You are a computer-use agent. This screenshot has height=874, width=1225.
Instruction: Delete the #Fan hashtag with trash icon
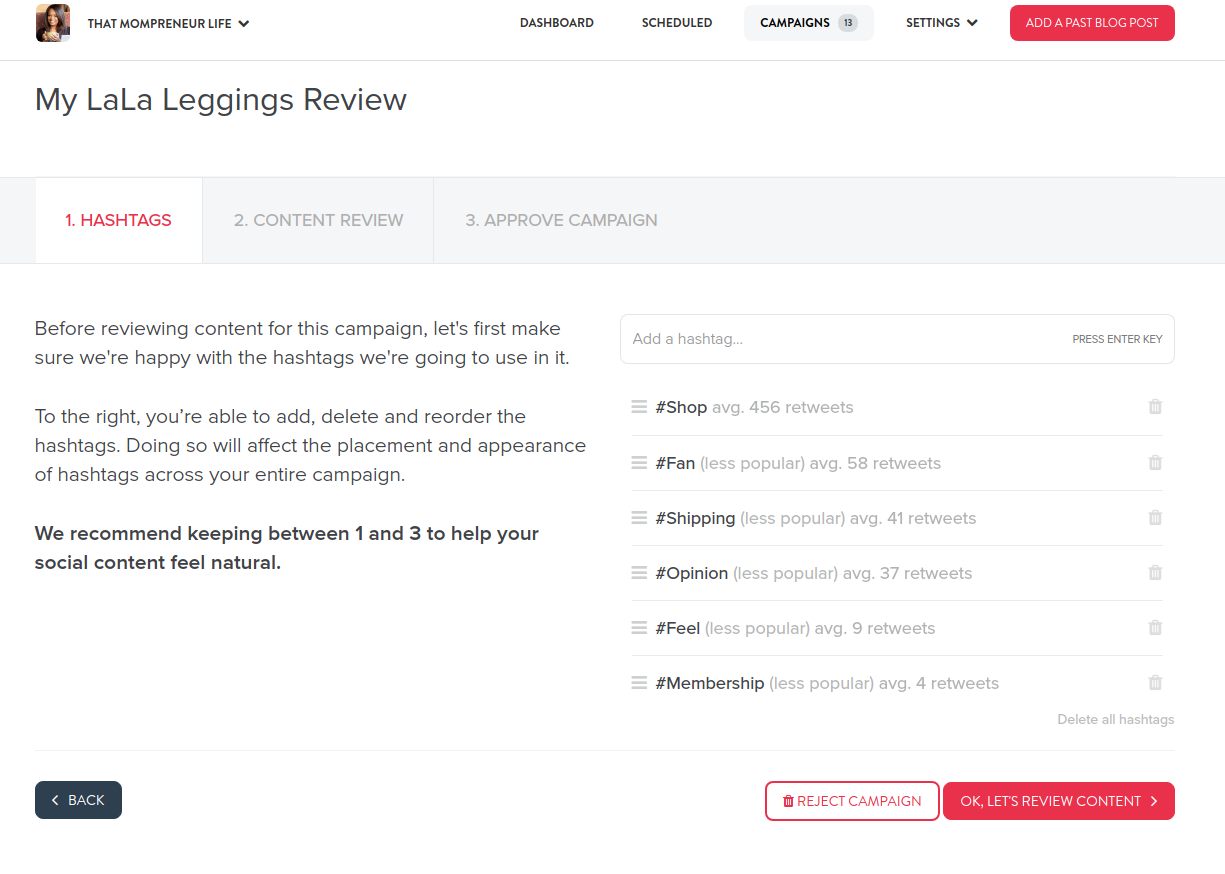1155,463
